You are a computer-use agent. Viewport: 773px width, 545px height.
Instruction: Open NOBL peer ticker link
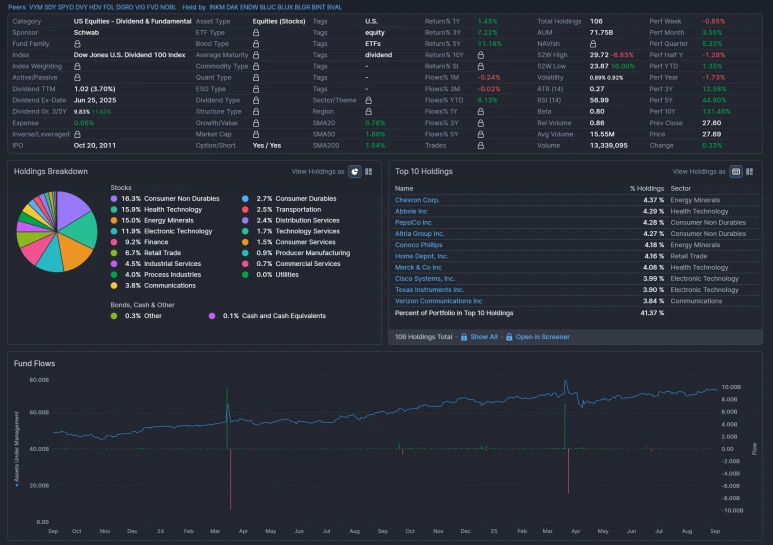point(168,7)
